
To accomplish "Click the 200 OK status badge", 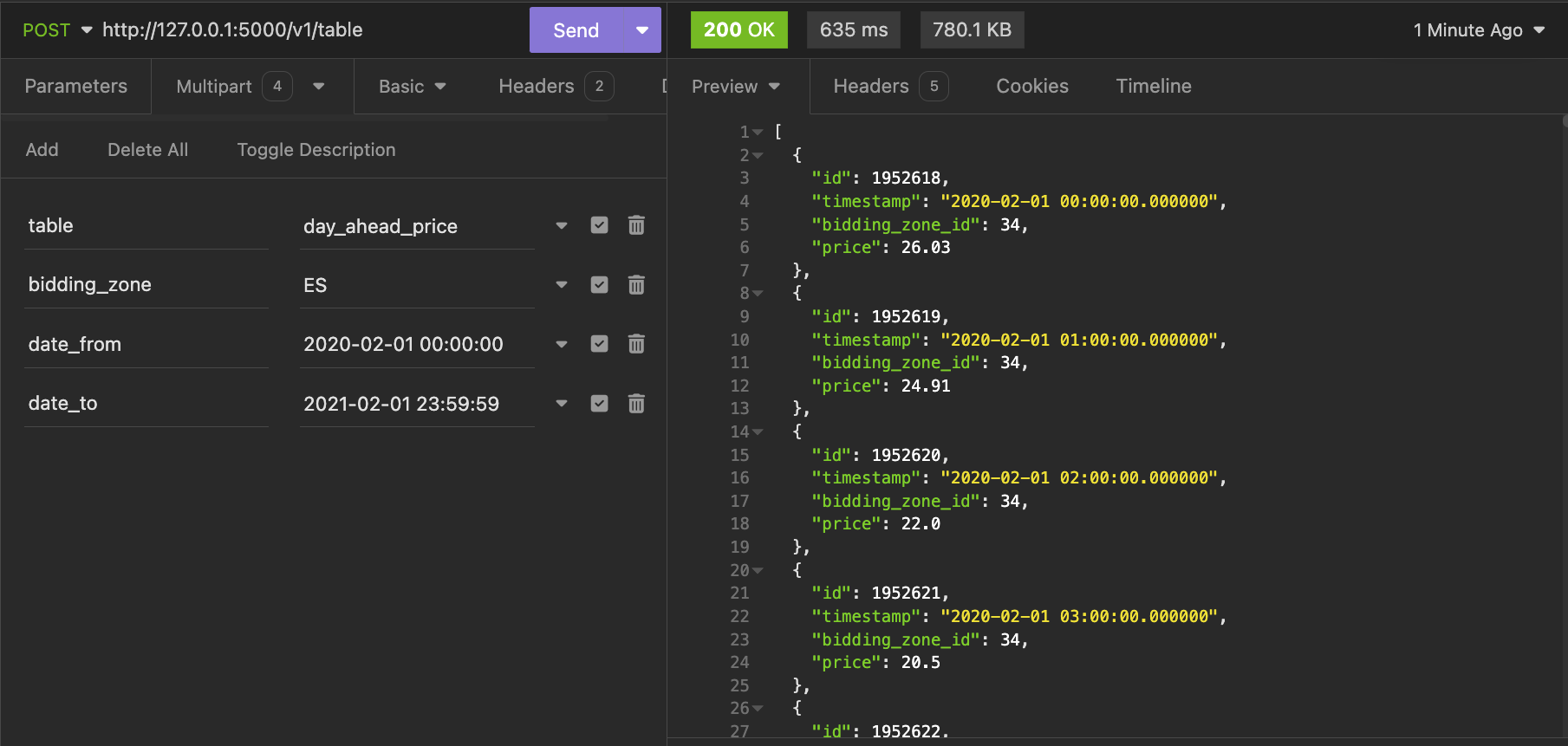I will click(739, 30).
